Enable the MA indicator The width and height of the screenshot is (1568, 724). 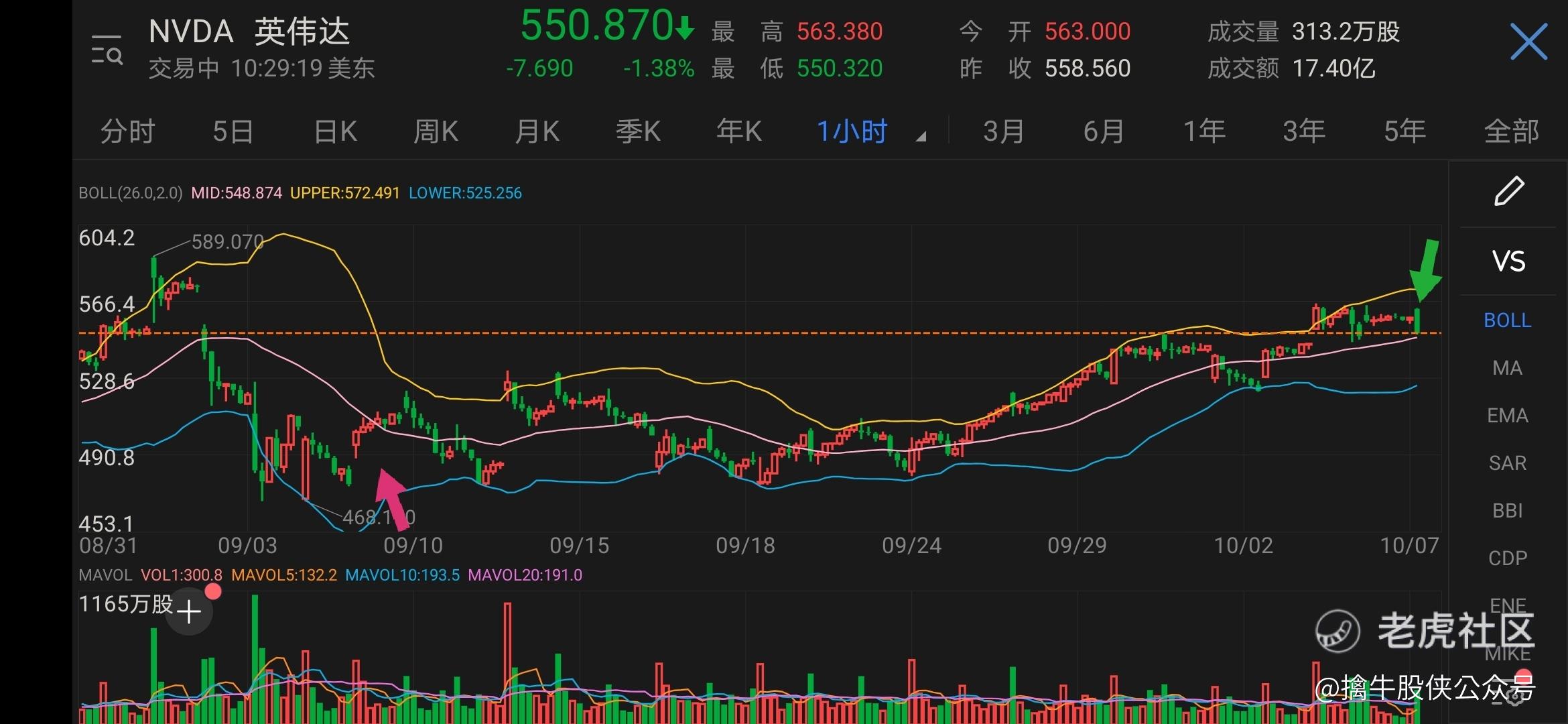(x=1508, y=368)
